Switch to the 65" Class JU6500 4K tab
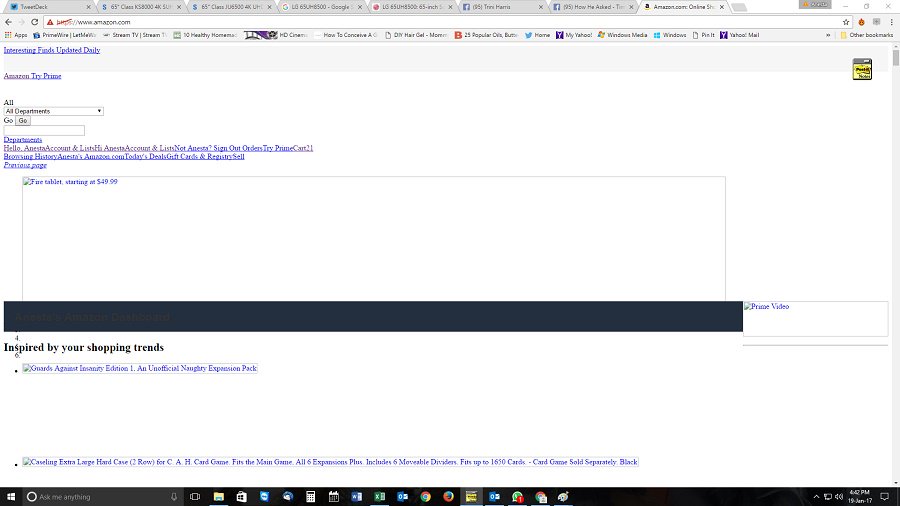 [231, 7]
